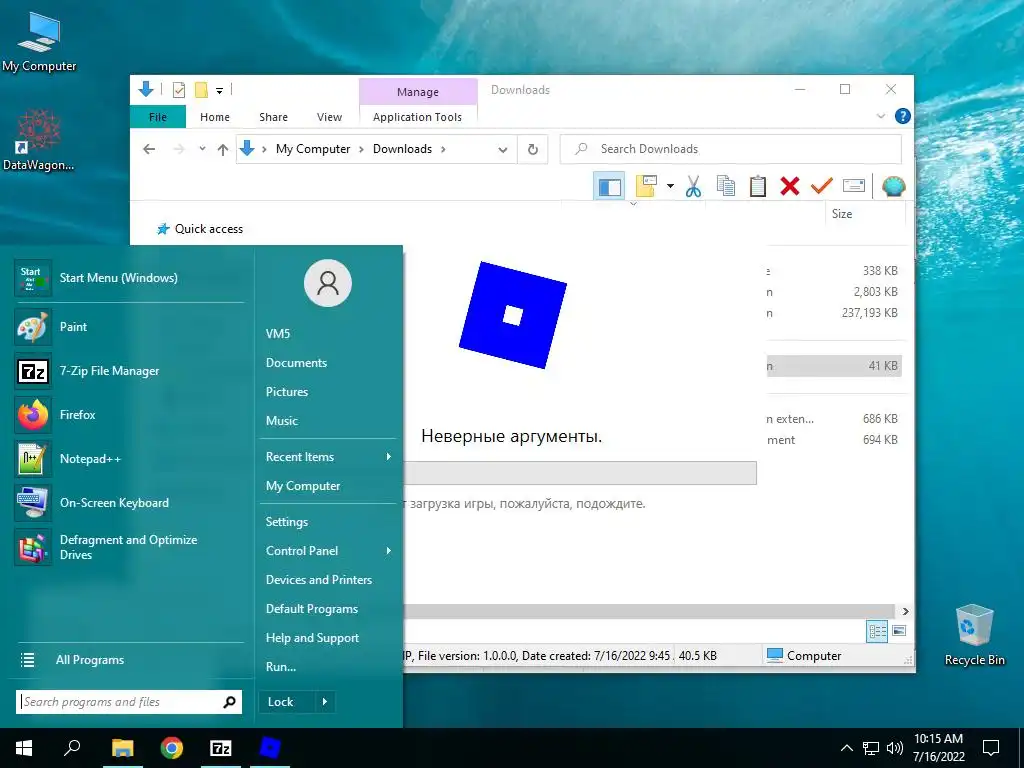Click the folder view toolbar icon
Image resolution: width=1024 pixels, height=768 pixels.
646,187
